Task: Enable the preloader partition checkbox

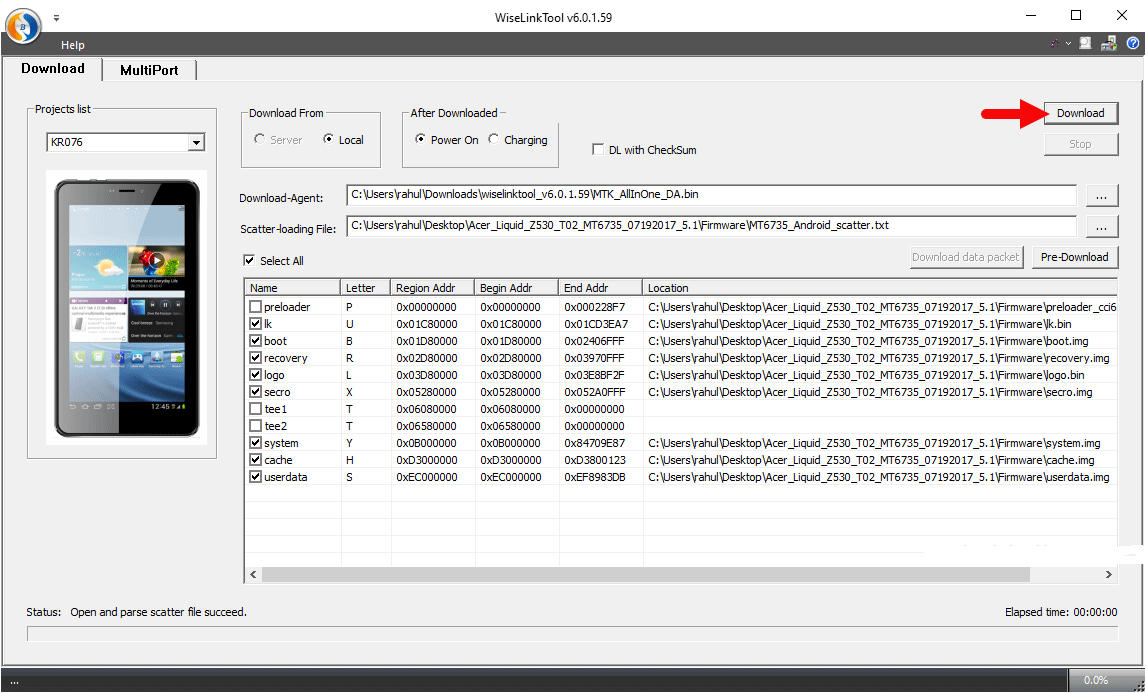Action: [x=256, y=307]
